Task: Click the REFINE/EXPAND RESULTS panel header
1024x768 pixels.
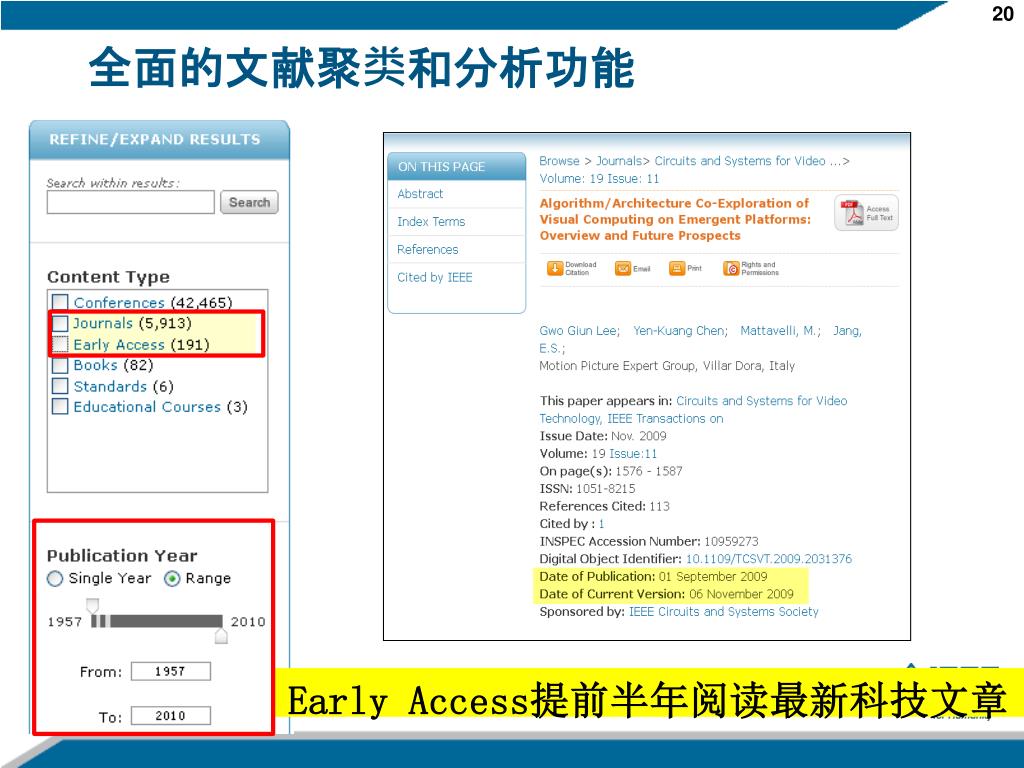Action: point(159,140)
